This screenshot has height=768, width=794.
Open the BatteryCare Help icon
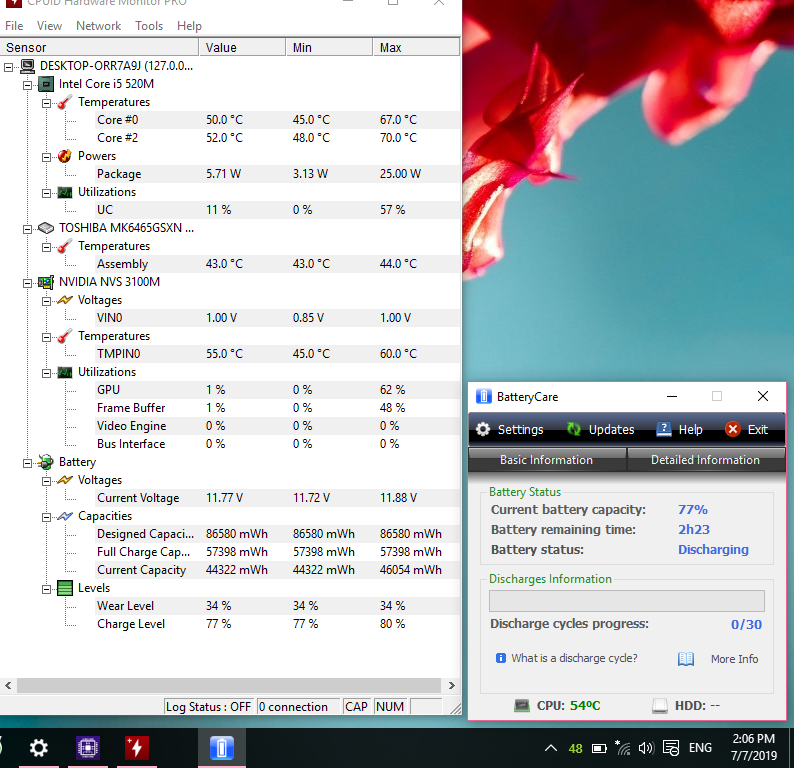[x=664, y=429]
